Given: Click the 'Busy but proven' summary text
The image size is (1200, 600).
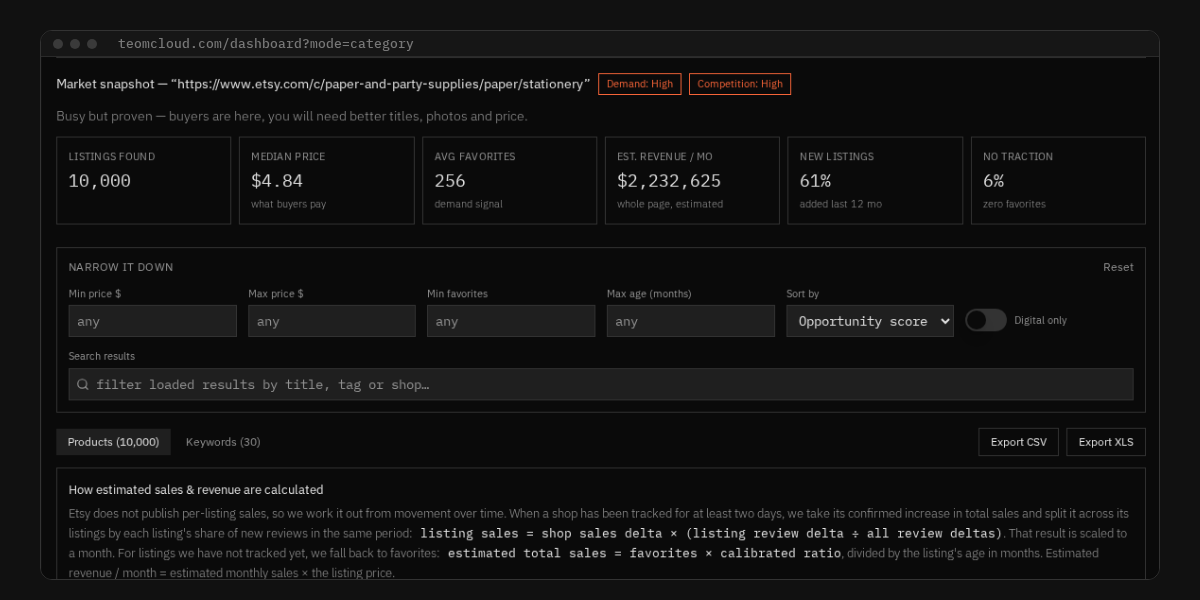Looking at the screenshot, I should tap(292, 116).
